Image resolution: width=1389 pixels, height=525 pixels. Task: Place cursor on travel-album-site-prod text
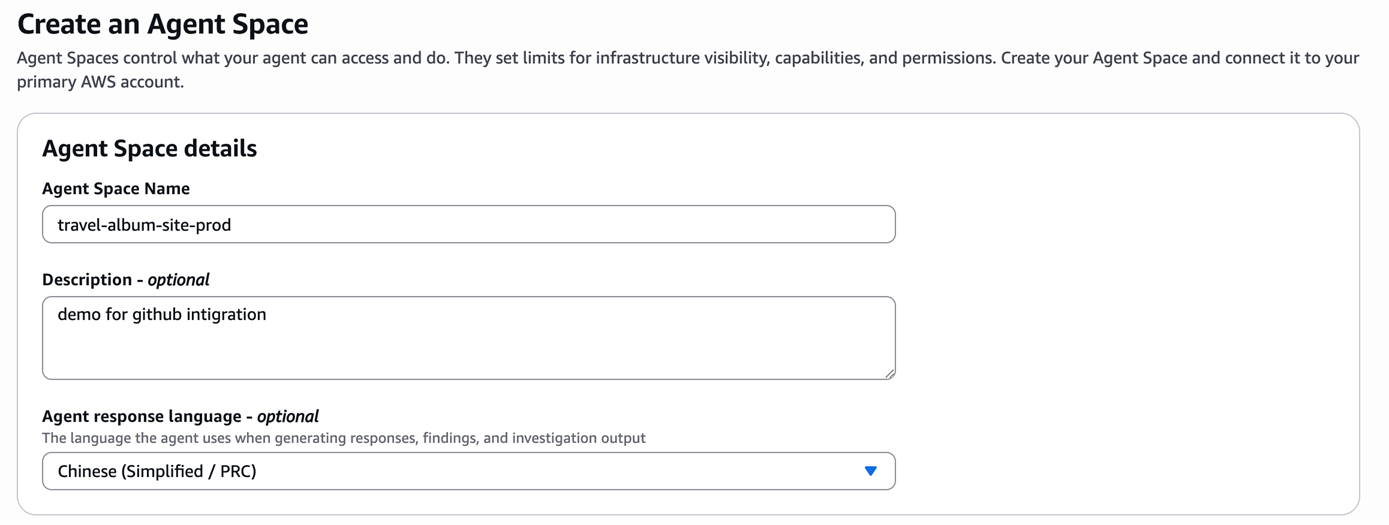click(x=144, y=225)
